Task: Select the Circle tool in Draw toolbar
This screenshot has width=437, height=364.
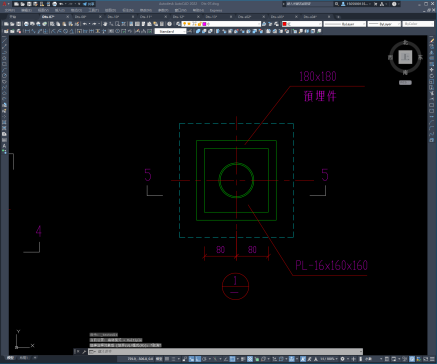Action: pyautogui.click(x=4, y=75)
